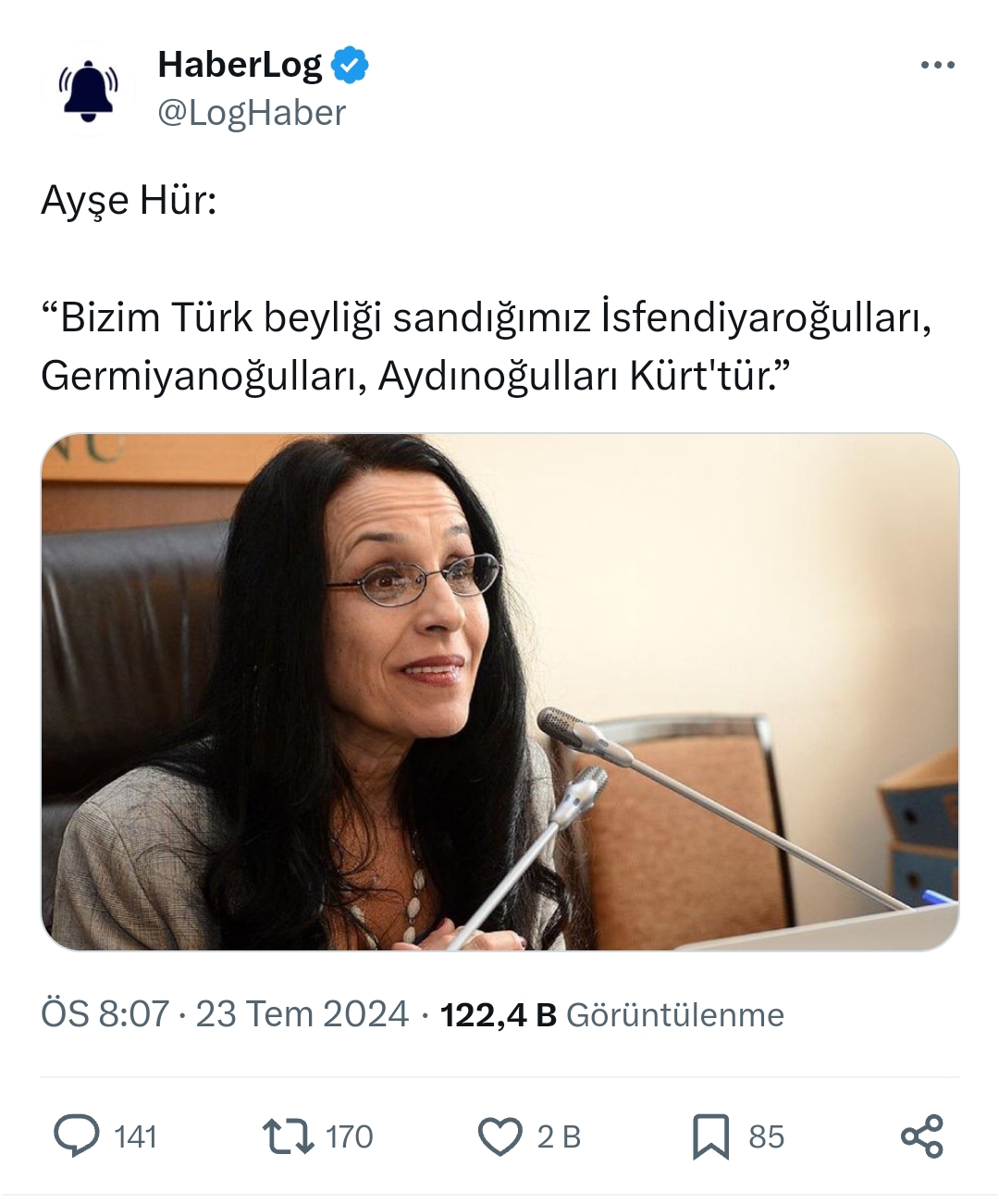Show the 170 retweets count

click(349, 1136)
